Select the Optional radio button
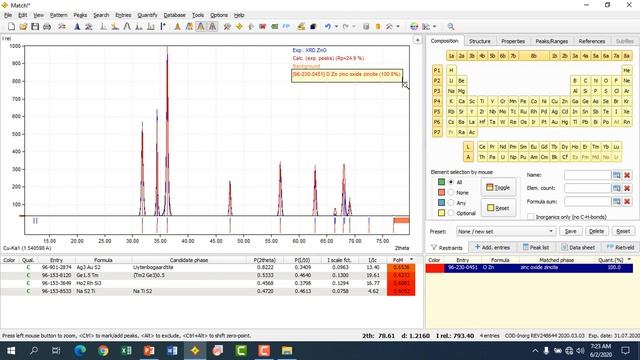The image size is (640, 360). [x=451, y=213]
